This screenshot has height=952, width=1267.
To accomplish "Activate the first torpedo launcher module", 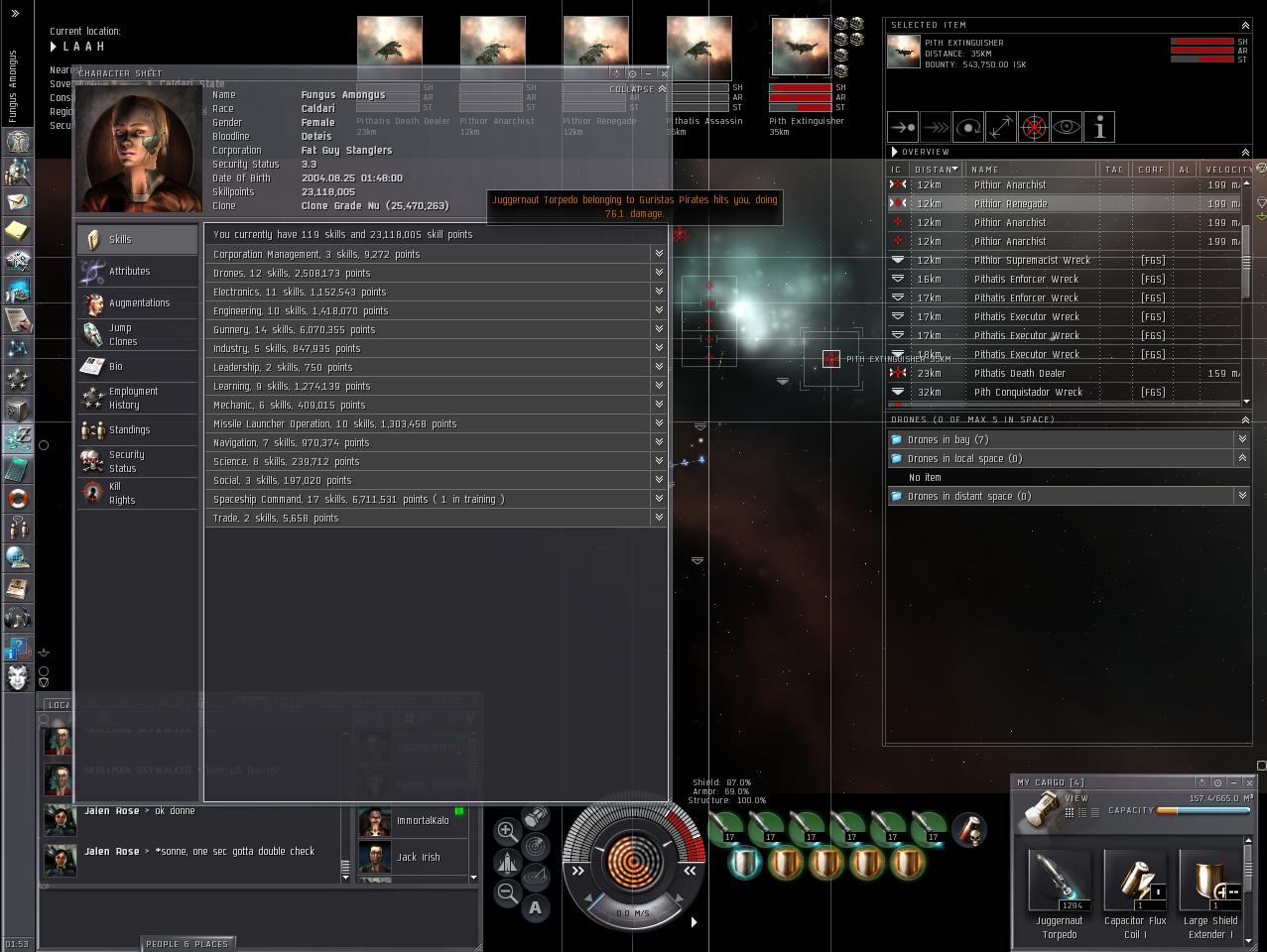I will coord(727,827).
